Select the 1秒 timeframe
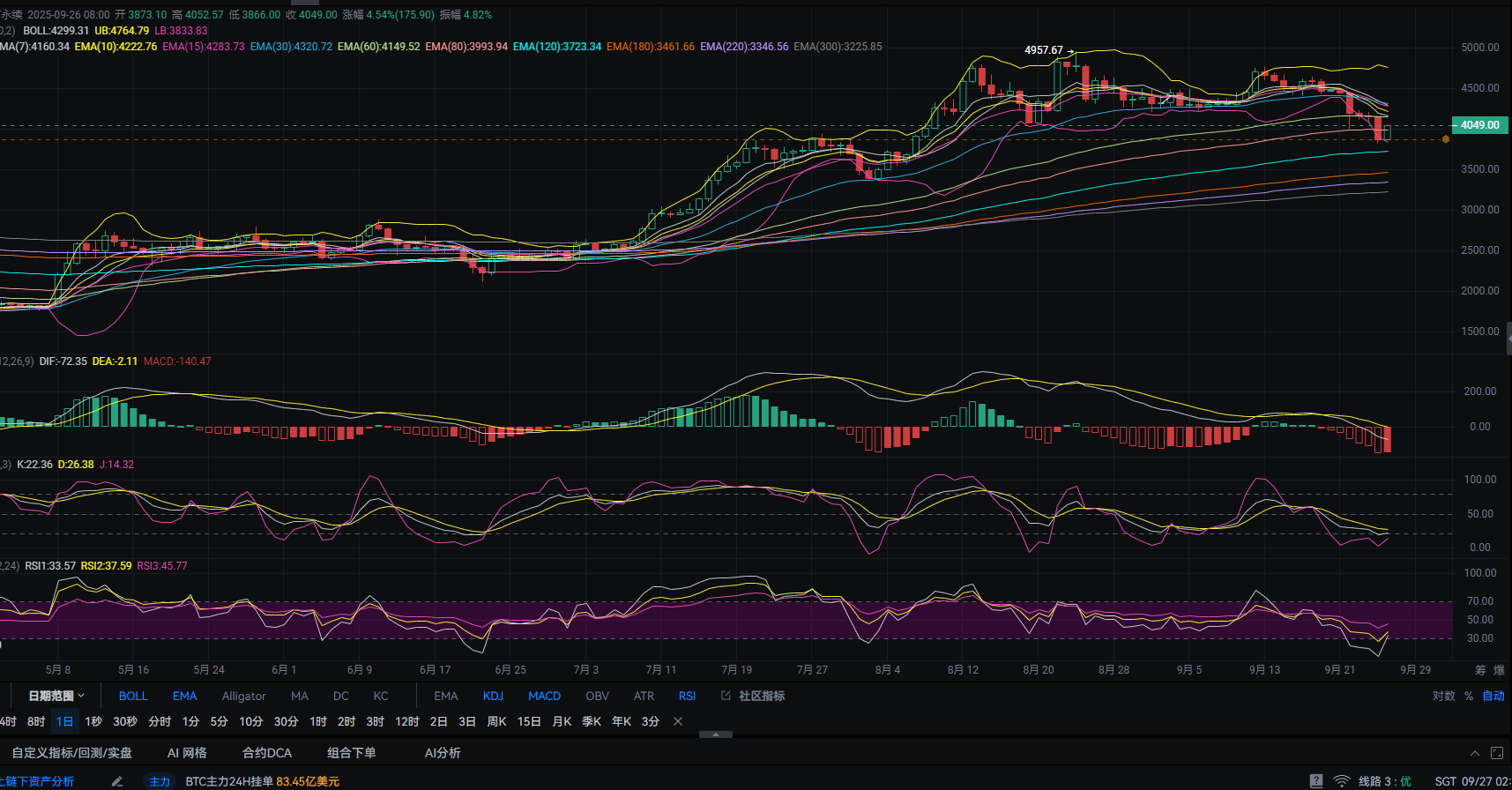Screen dimensions: 1512x790 point(93,721)
